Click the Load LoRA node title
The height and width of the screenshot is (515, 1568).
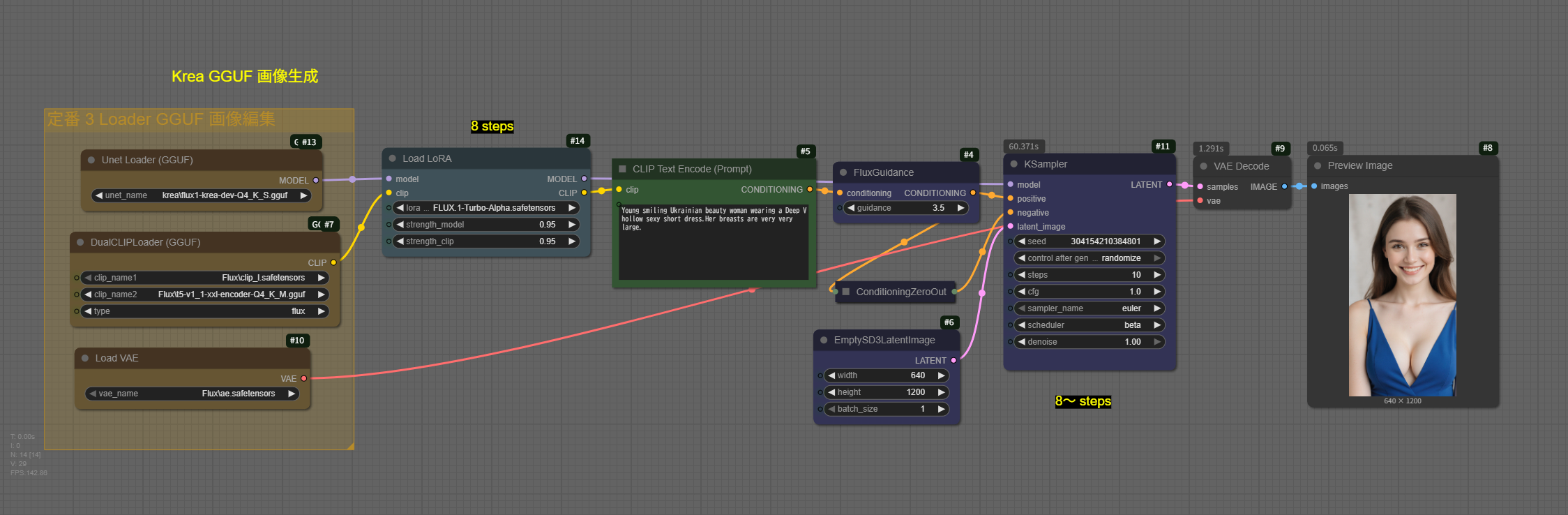427,158
